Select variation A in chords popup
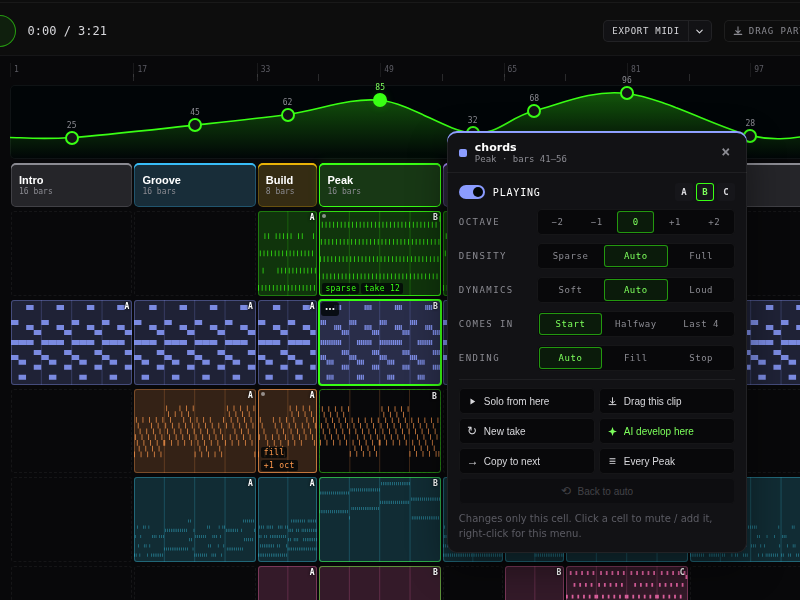800x600 pixels. pos(684,192)
